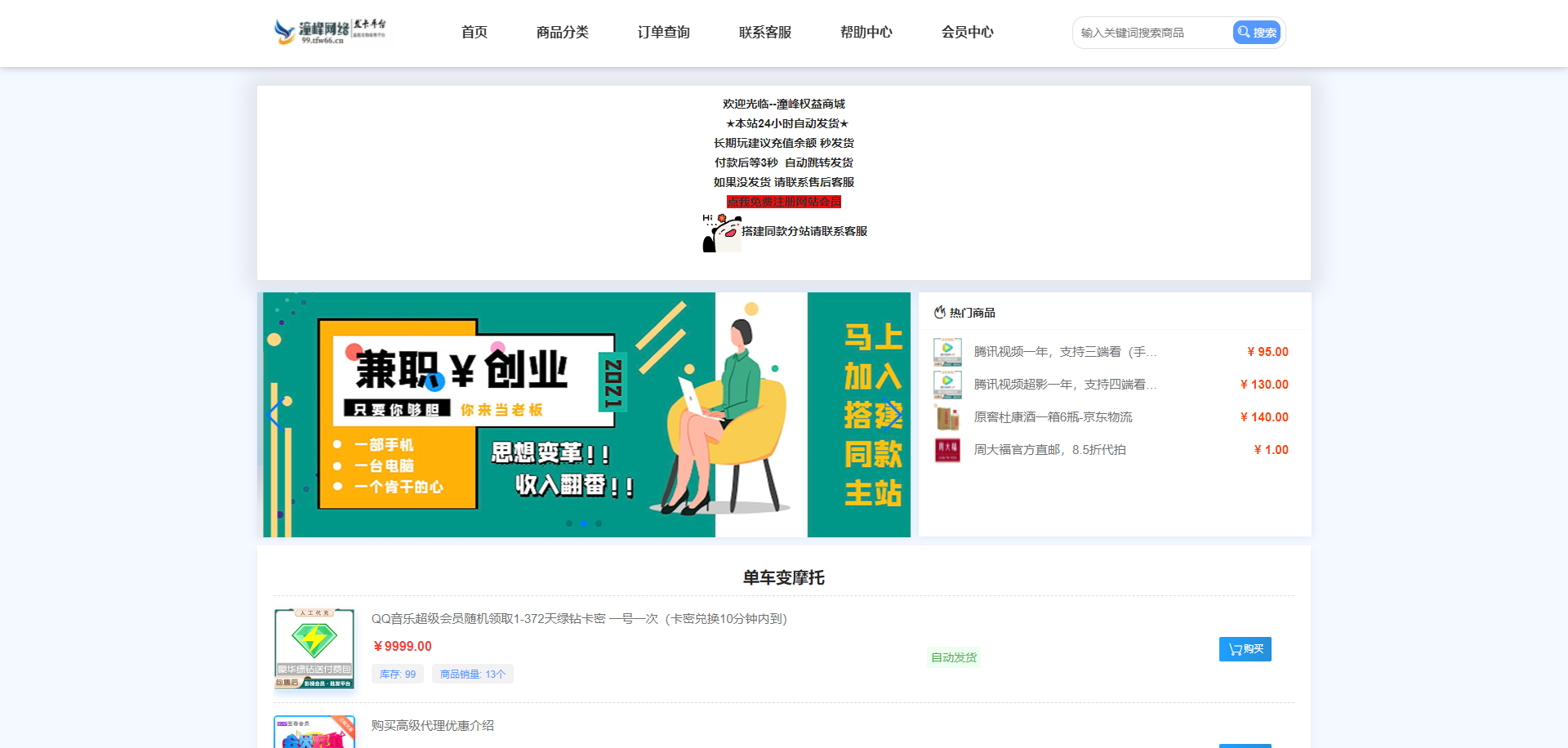Click the blue 搜索 search button
This screenshot has width=1568, height=748.
1257,33
